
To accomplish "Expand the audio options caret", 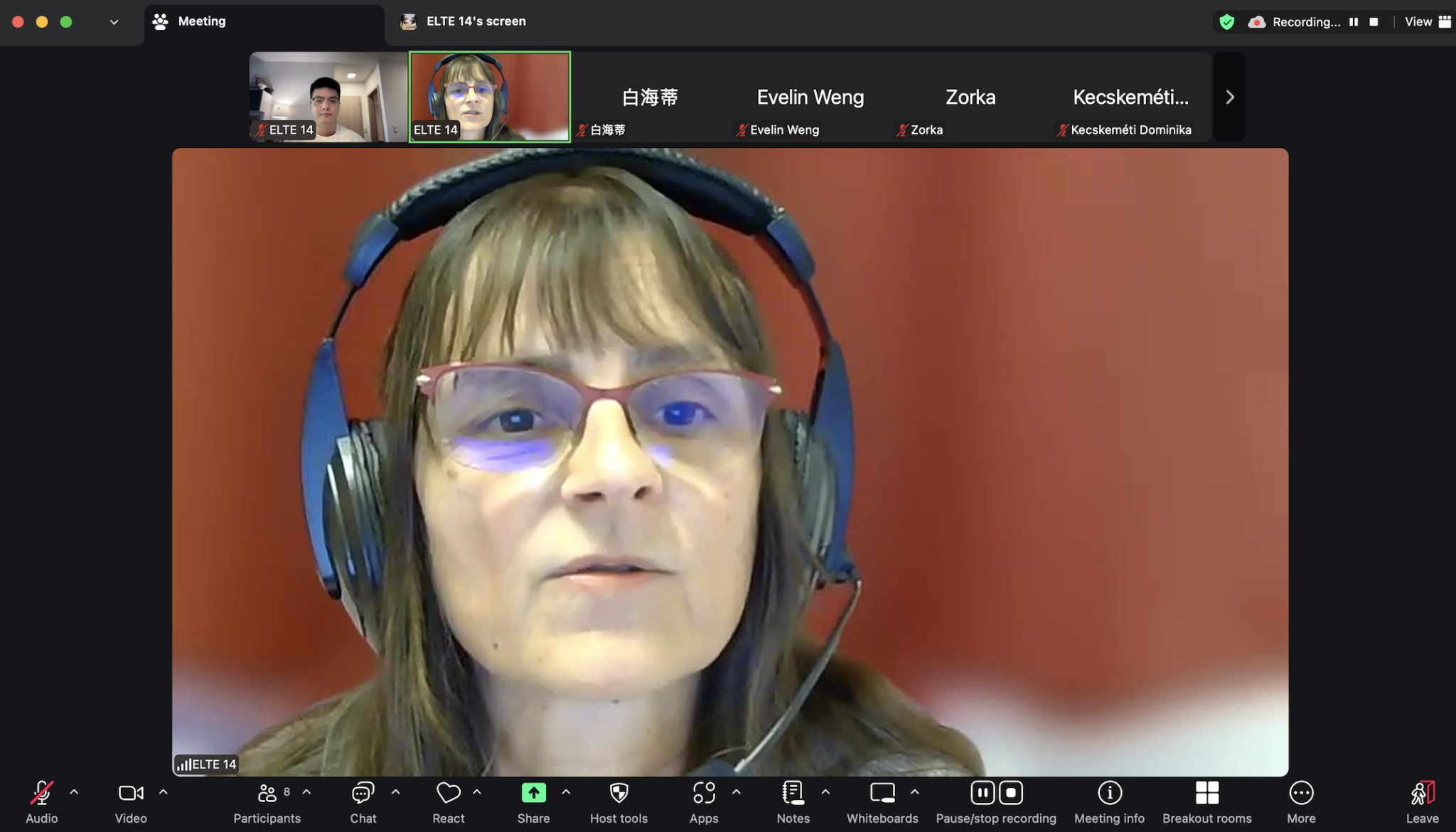I will point(74,791).
